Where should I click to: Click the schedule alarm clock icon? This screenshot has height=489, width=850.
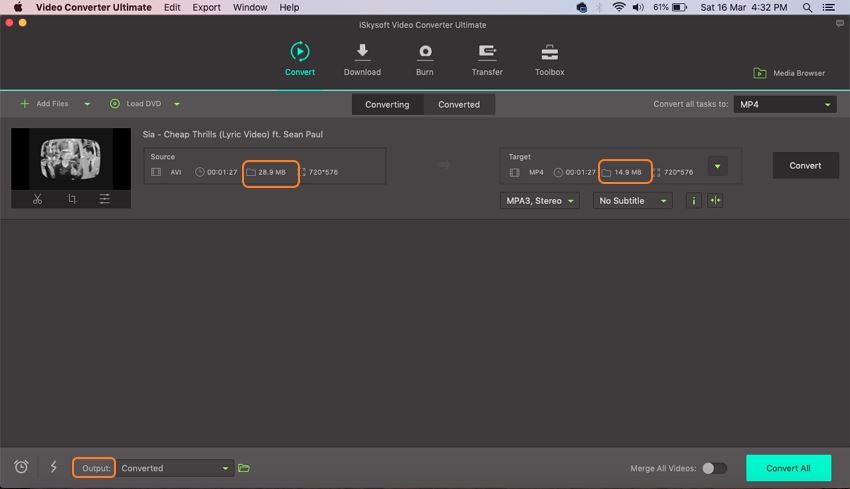pos(21,467)
